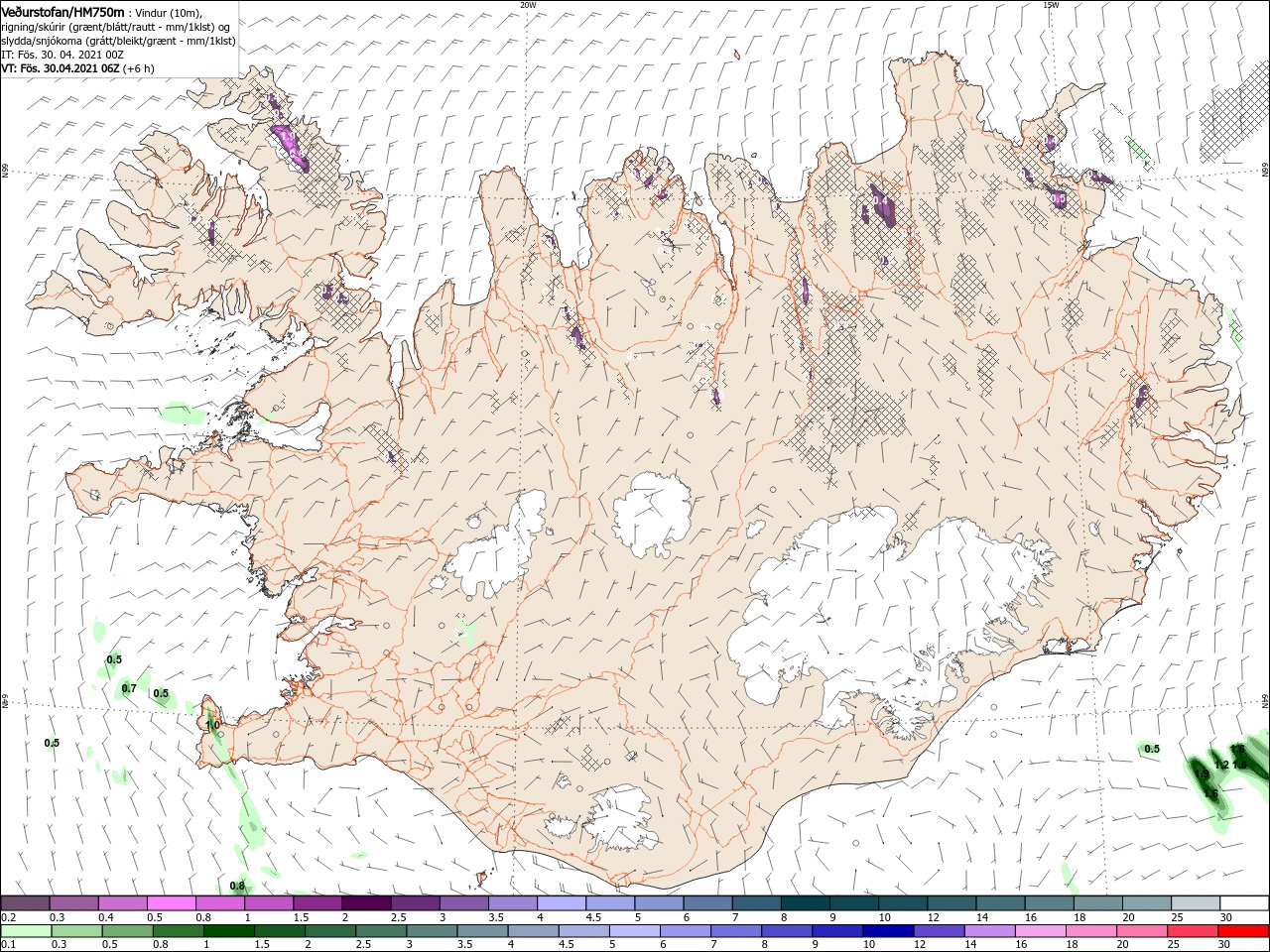1270x952 pixels.
Task: Pick the 3 swatch in the rain legend
Action: [x=432, y=931]
